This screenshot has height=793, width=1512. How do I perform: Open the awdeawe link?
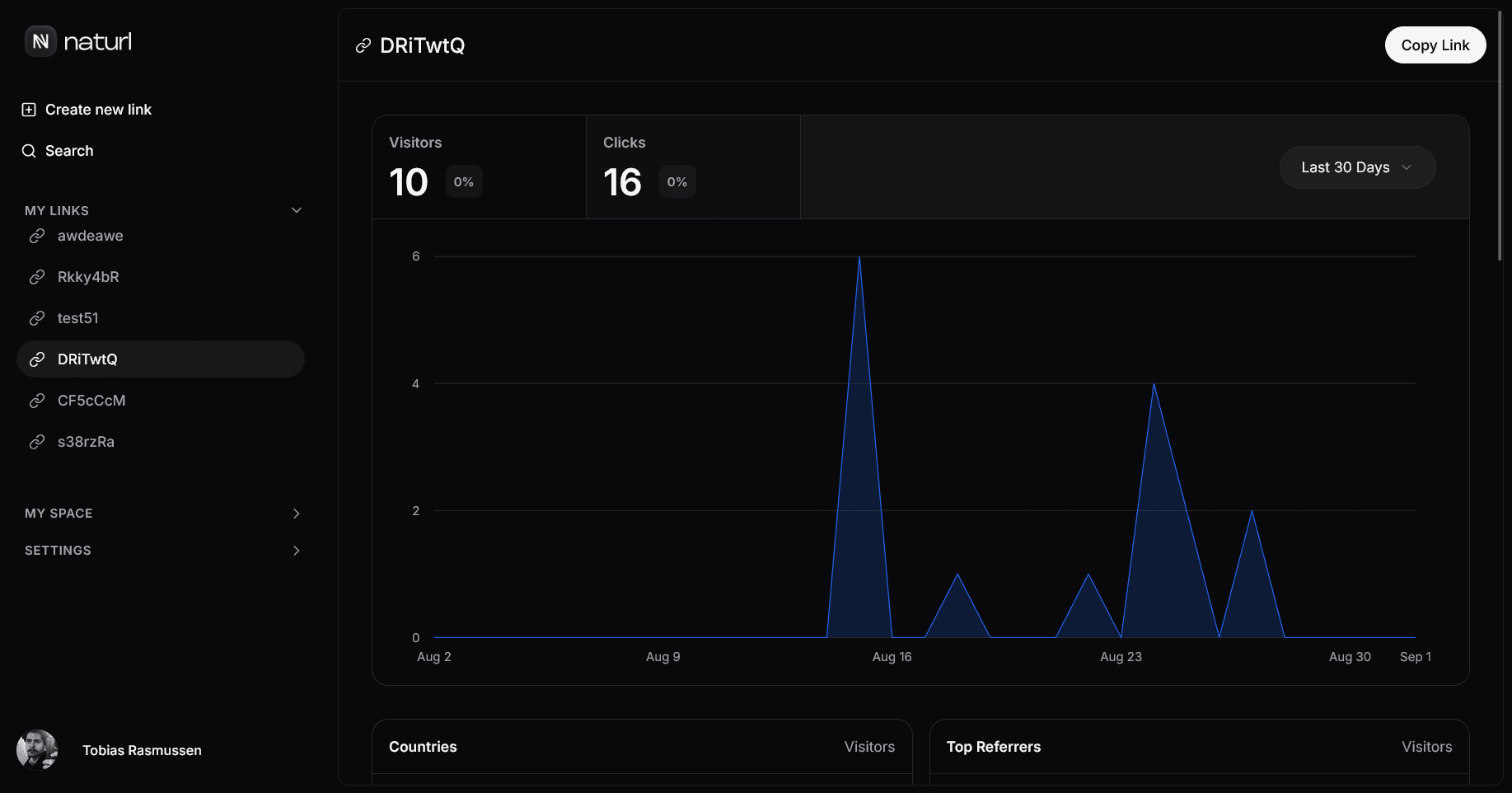[x=161, y=236]
